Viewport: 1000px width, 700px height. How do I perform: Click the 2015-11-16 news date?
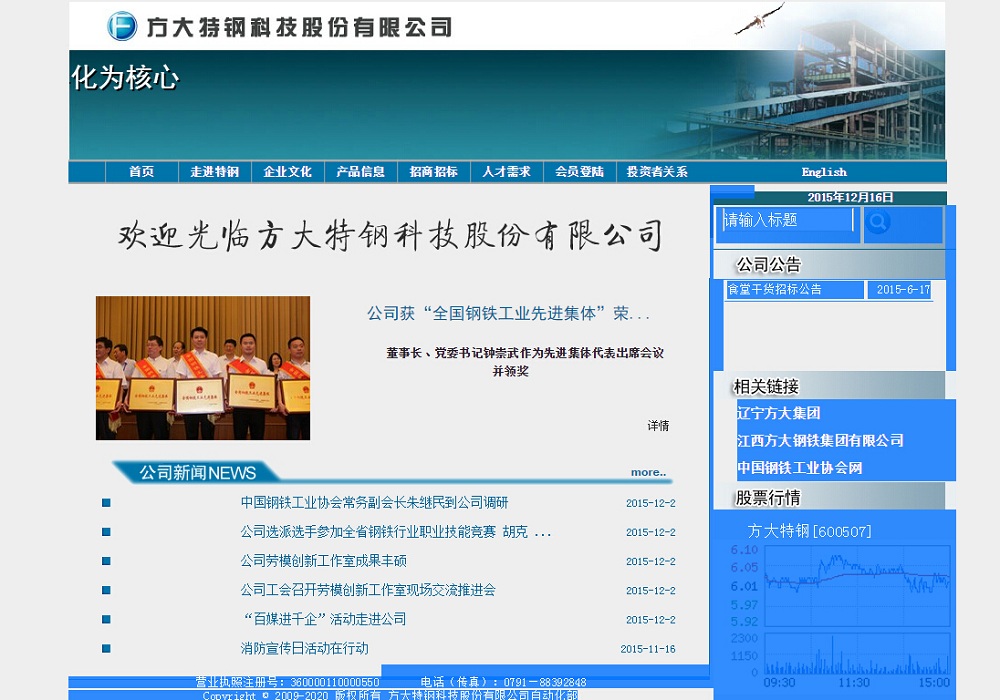click(648, 649)
